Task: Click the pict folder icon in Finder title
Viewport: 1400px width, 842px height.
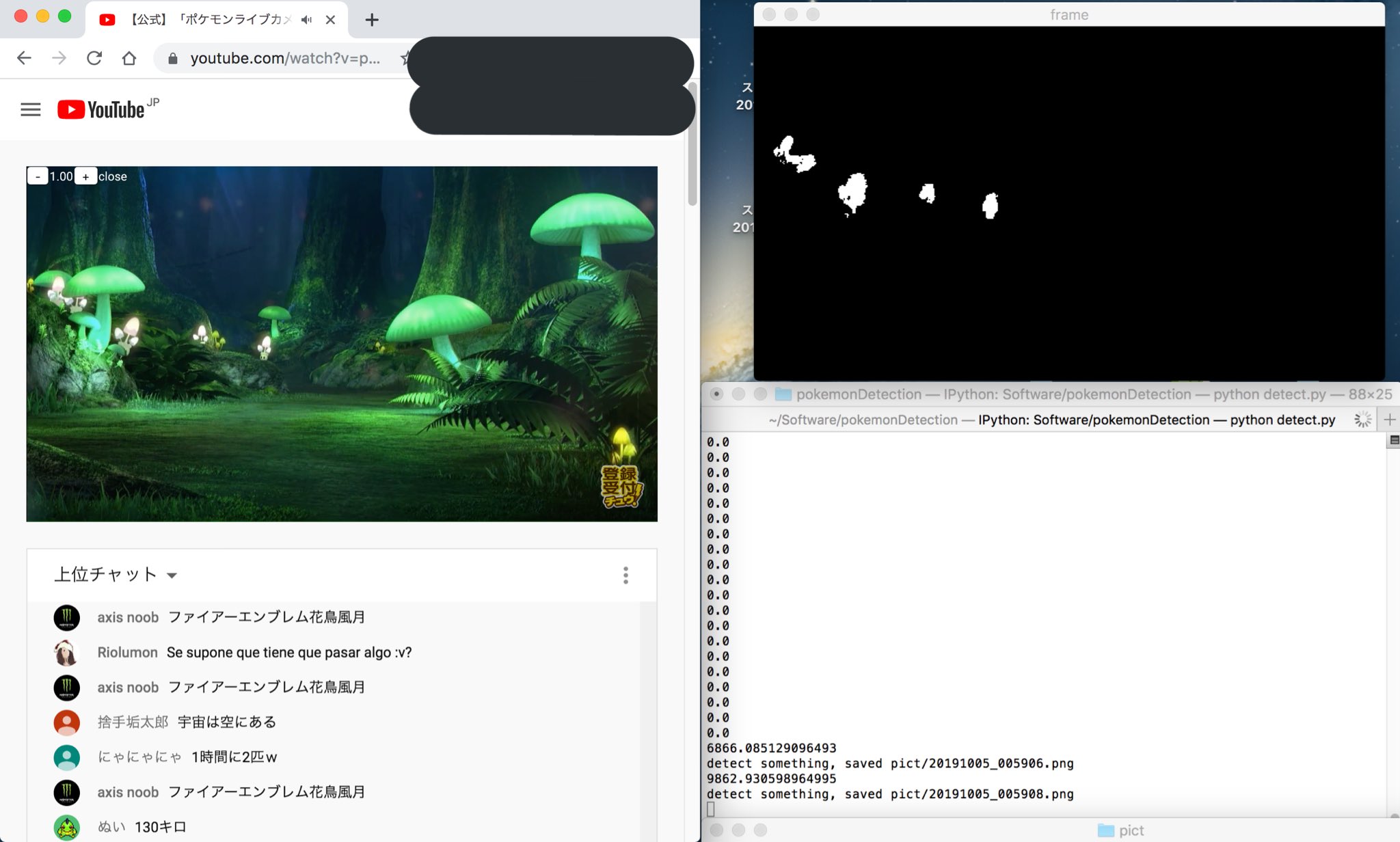Action: click(x=1105, y=830)
